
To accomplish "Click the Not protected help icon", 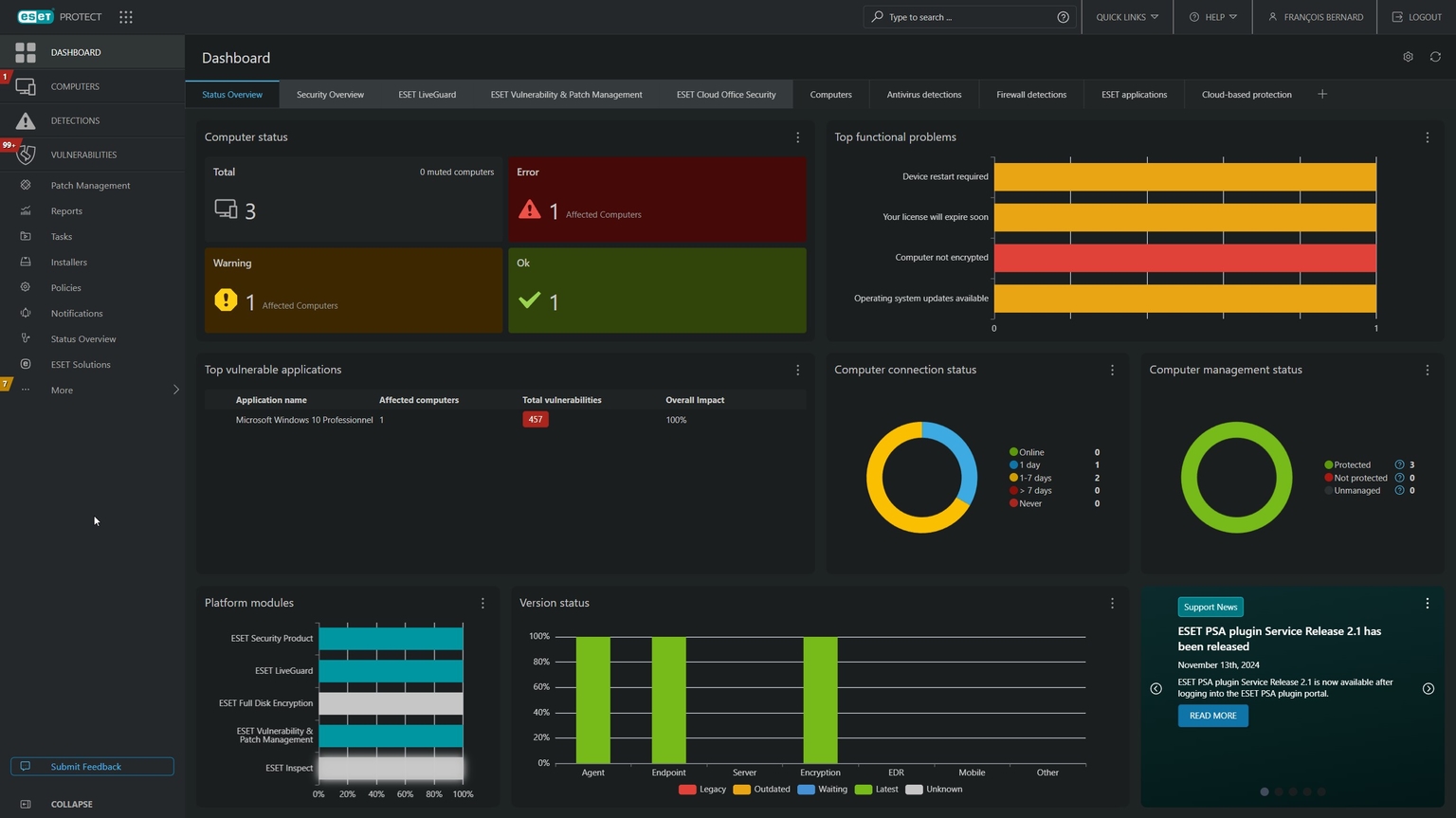I will (1399, 478).
